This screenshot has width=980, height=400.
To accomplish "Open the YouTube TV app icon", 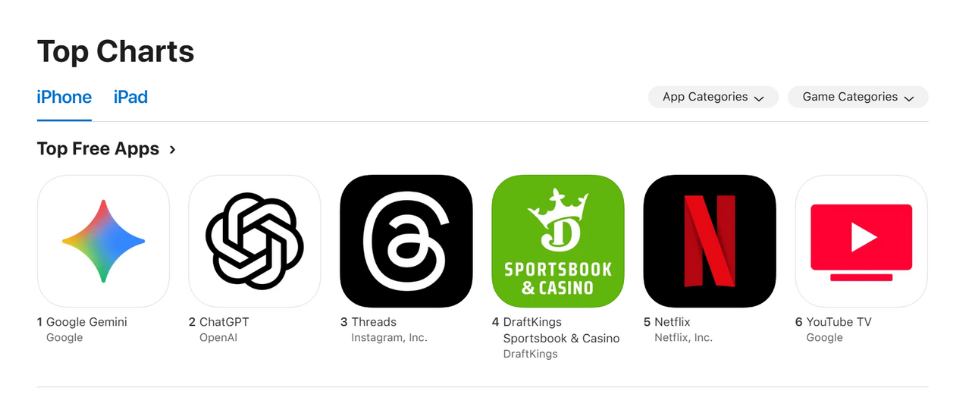I will click(861, 241).
